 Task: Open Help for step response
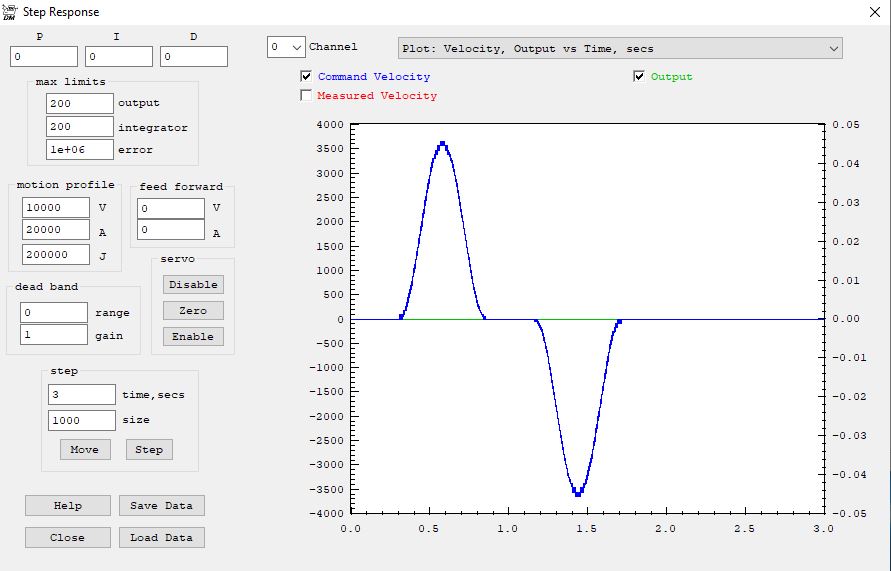67,506
